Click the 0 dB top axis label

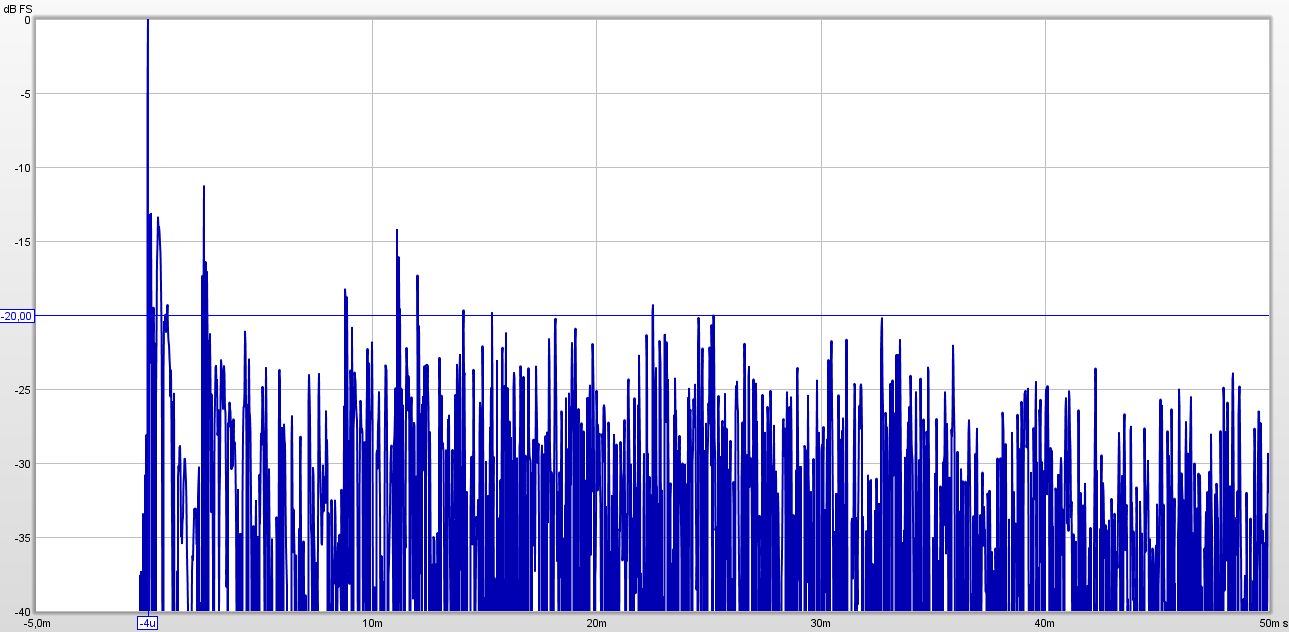pos(29,21)
